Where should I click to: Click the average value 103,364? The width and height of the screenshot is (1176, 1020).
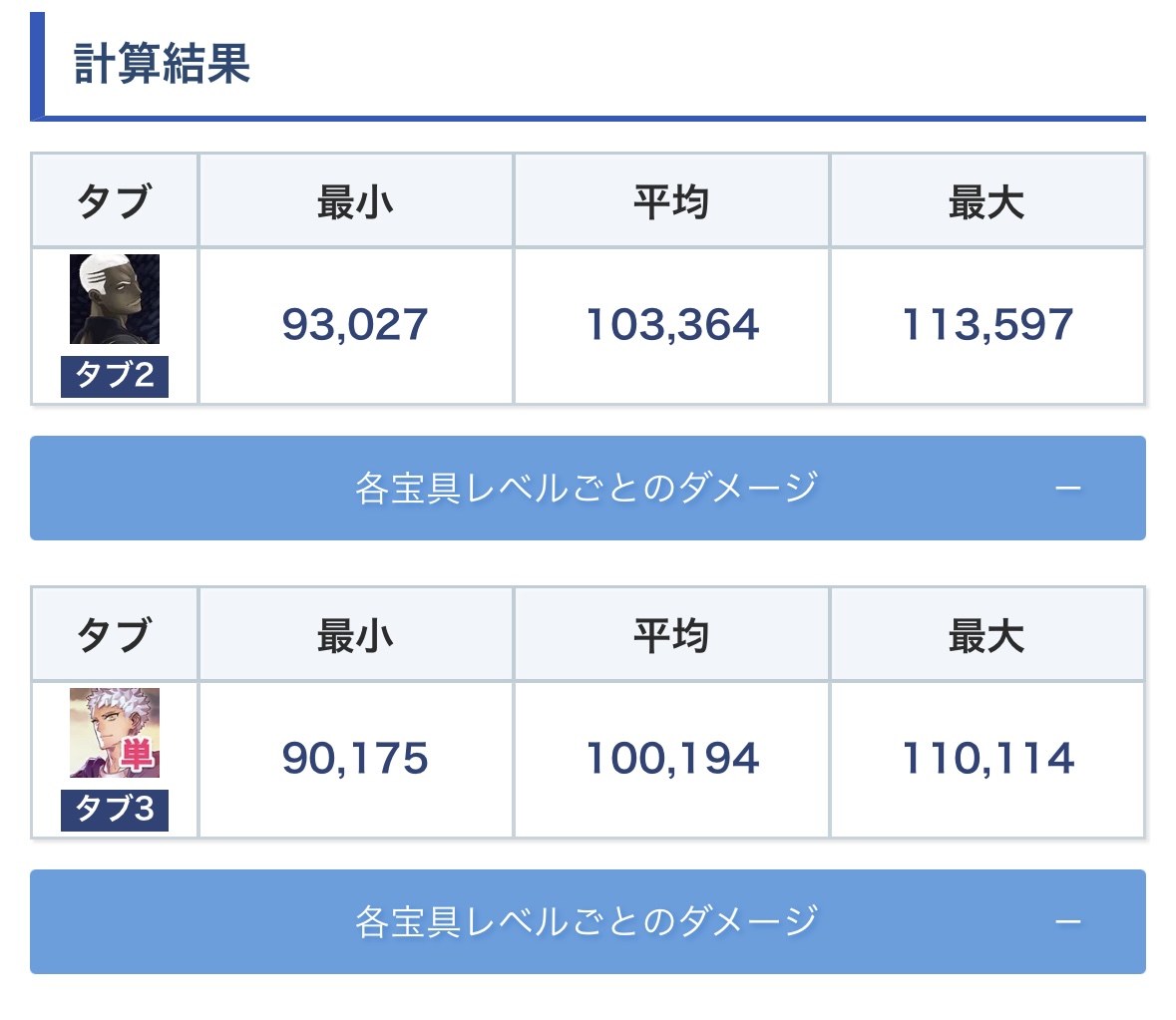click(x=672, y=325)
